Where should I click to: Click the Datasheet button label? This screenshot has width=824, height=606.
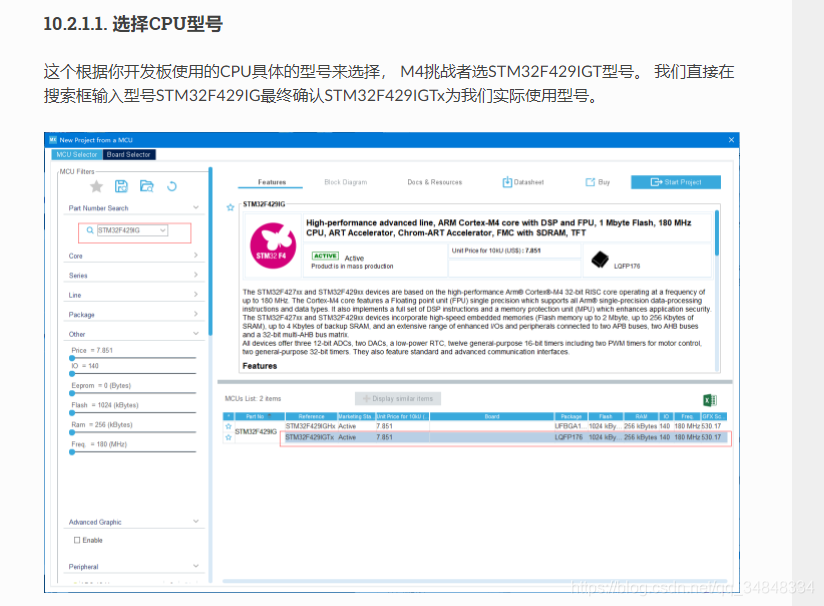tap(529, 182)
